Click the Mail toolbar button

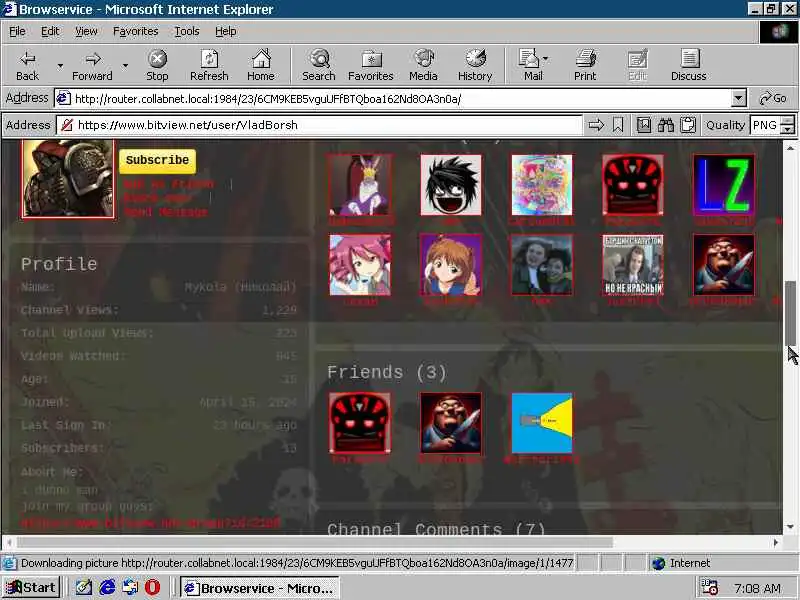coord(531,66)
